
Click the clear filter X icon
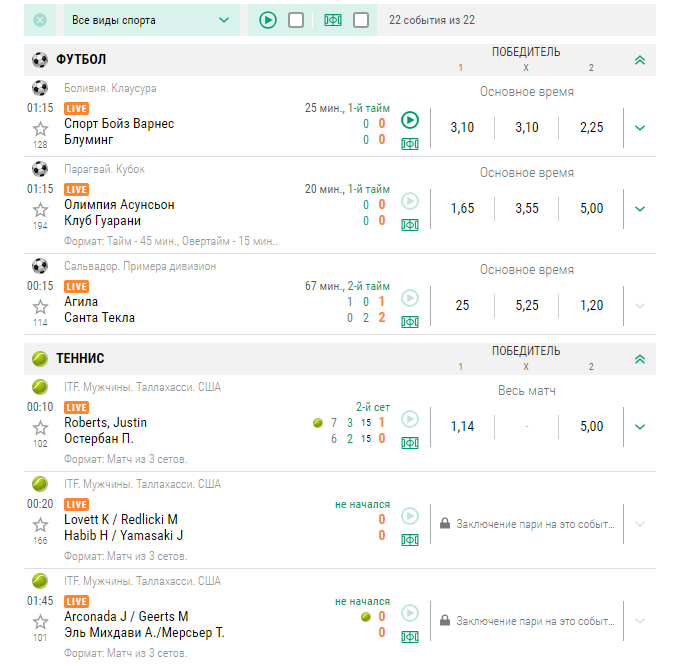[x=40, y=20]
